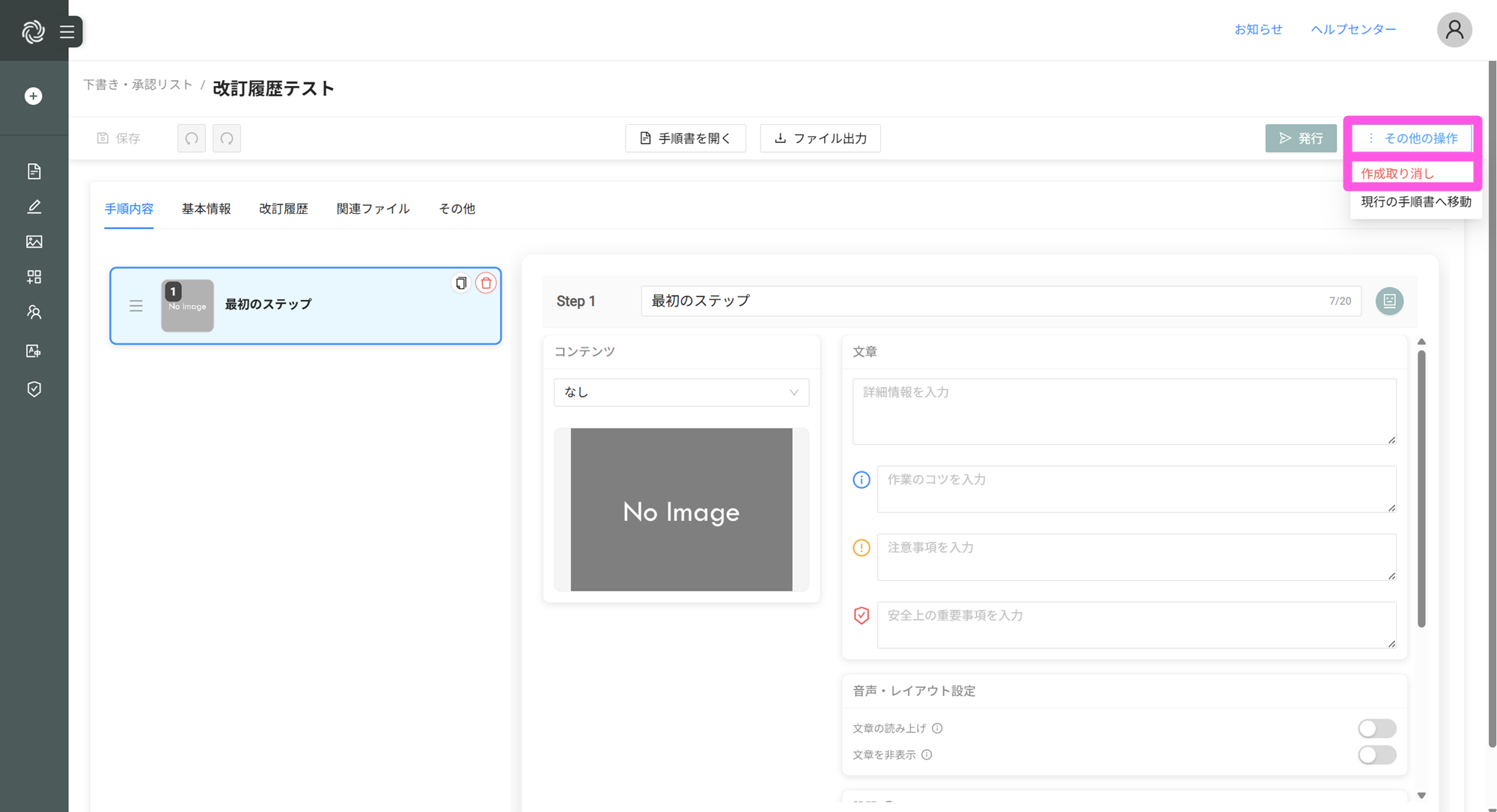Toggle 文章の読み上げ switch

pyautogui.click(x=1376, y=728)
